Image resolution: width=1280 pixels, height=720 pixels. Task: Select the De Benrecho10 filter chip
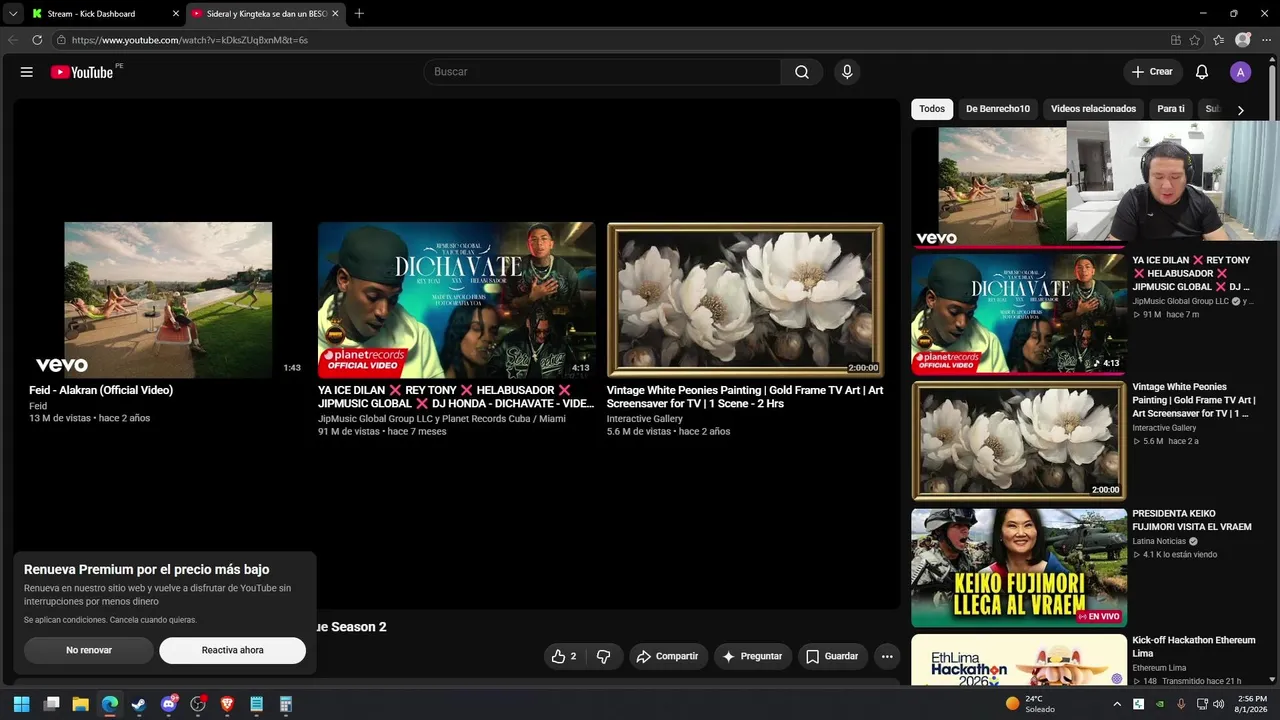(997, 109)
